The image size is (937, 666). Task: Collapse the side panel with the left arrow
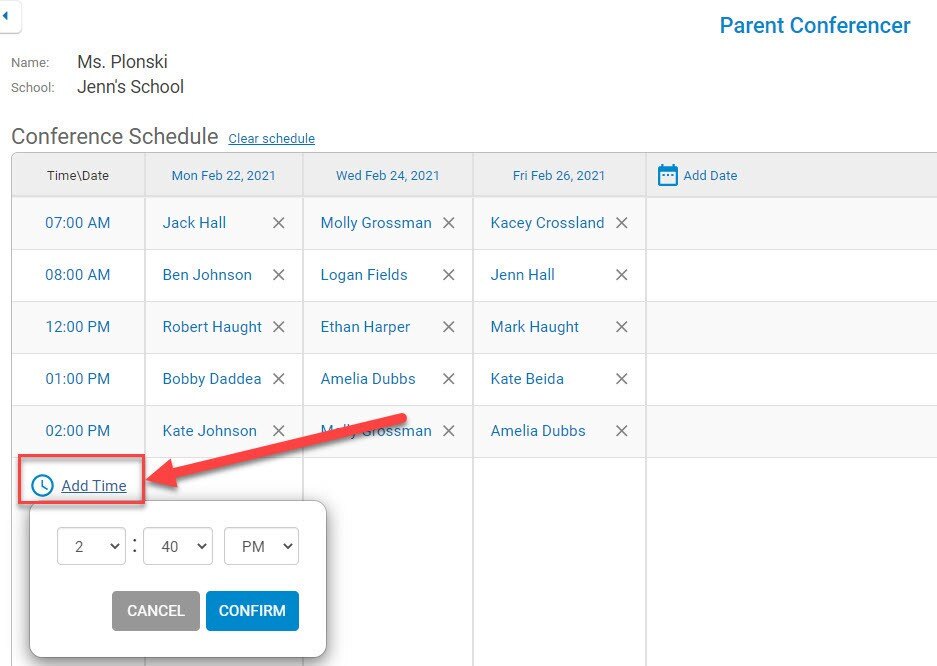(x=6, y=16)
